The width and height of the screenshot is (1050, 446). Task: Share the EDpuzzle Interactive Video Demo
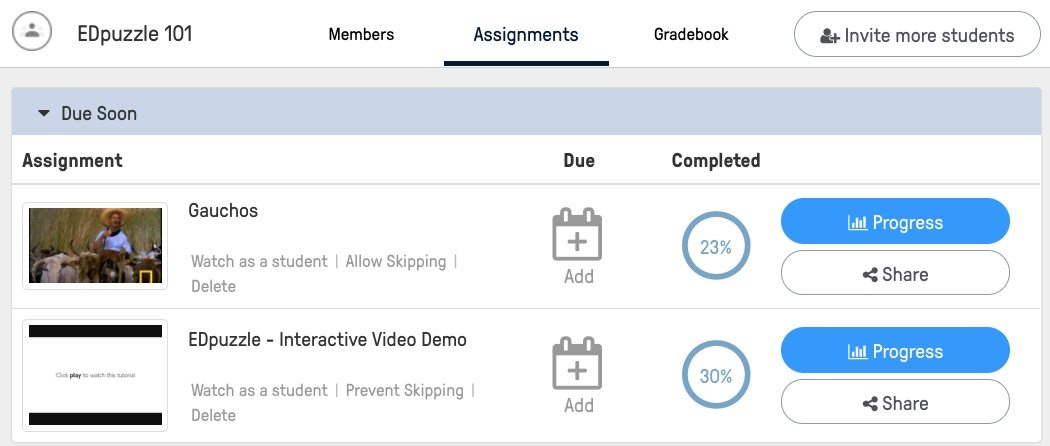point(895,403)
